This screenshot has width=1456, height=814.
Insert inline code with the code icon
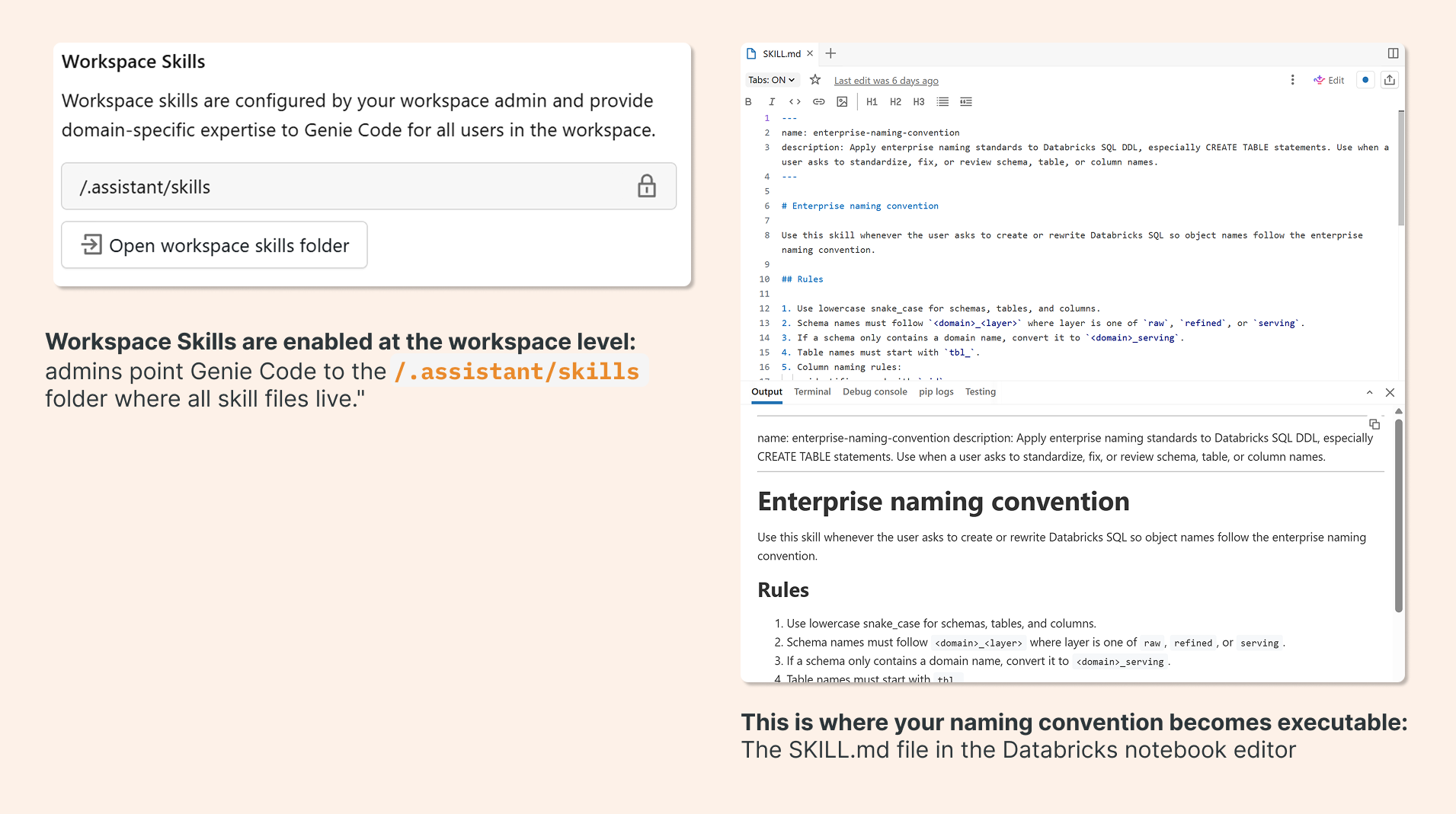pos(795,102)
